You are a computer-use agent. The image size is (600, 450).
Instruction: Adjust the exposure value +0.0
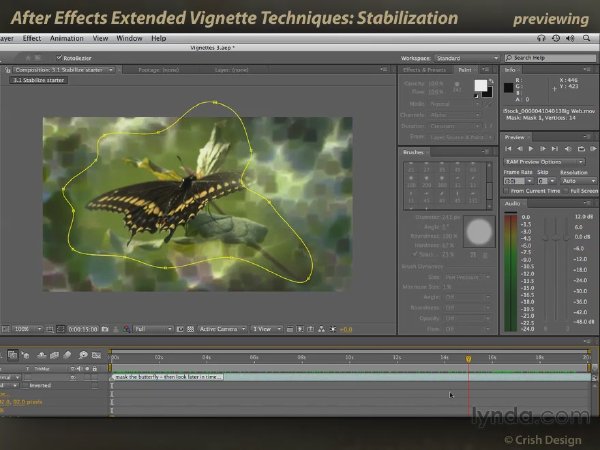click(346, 329)
